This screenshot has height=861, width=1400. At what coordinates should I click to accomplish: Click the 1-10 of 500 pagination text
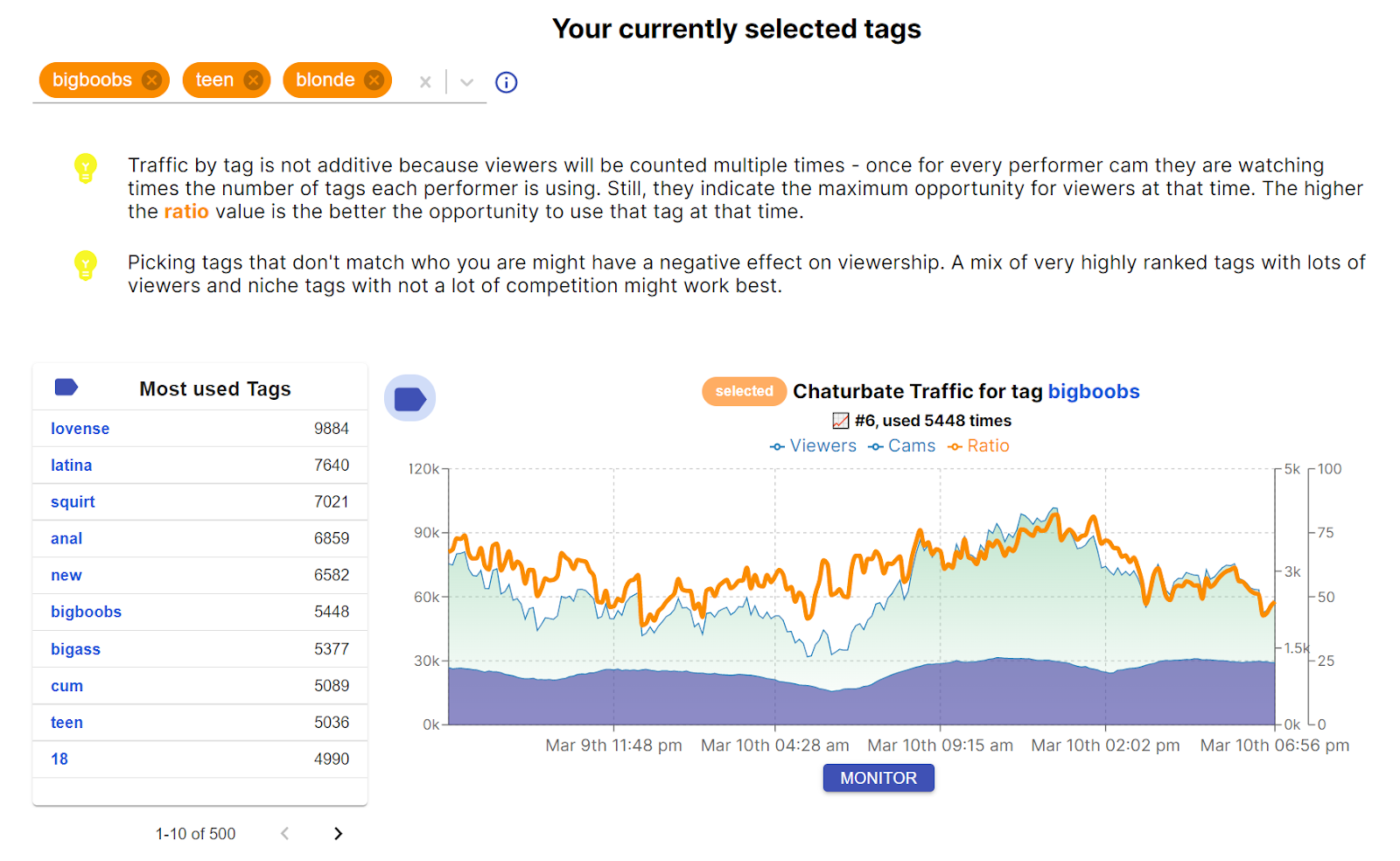[x=195, y=834]
